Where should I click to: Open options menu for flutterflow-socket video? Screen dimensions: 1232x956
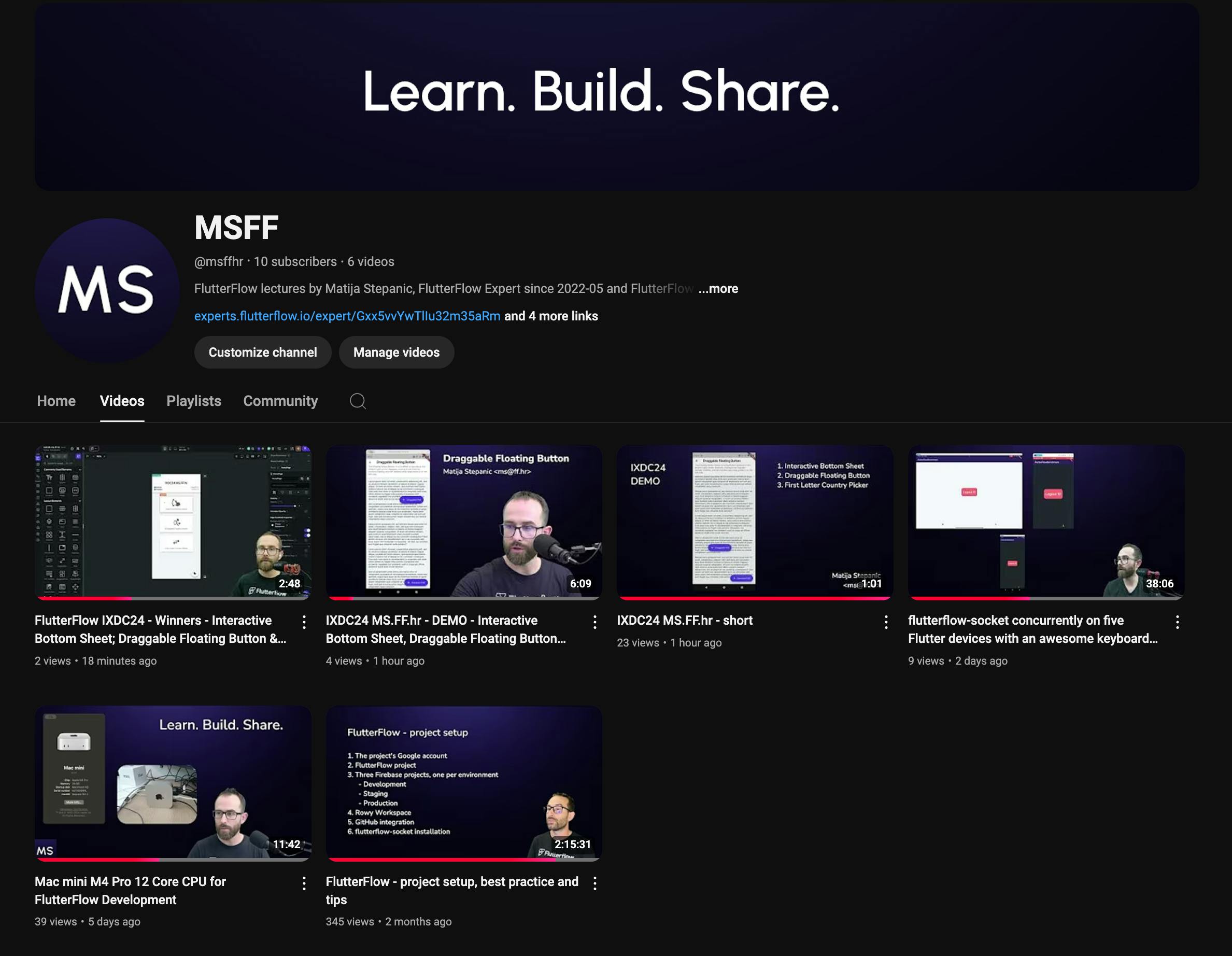tap(1177, 622)
